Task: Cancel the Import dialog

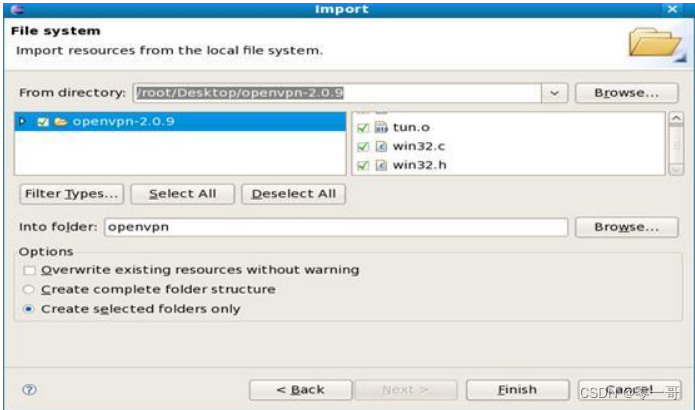Action: coord(629,390)
